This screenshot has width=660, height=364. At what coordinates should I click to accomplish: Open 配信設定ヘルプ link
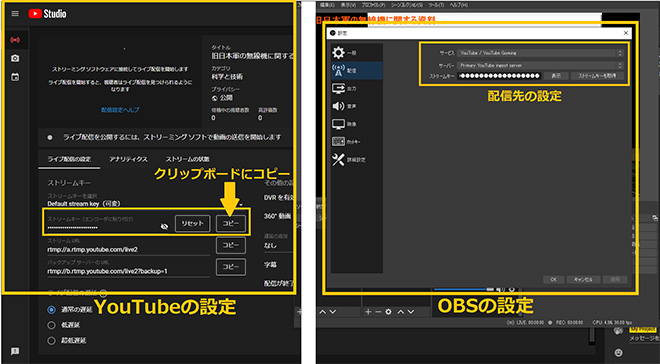pos(120,110)
